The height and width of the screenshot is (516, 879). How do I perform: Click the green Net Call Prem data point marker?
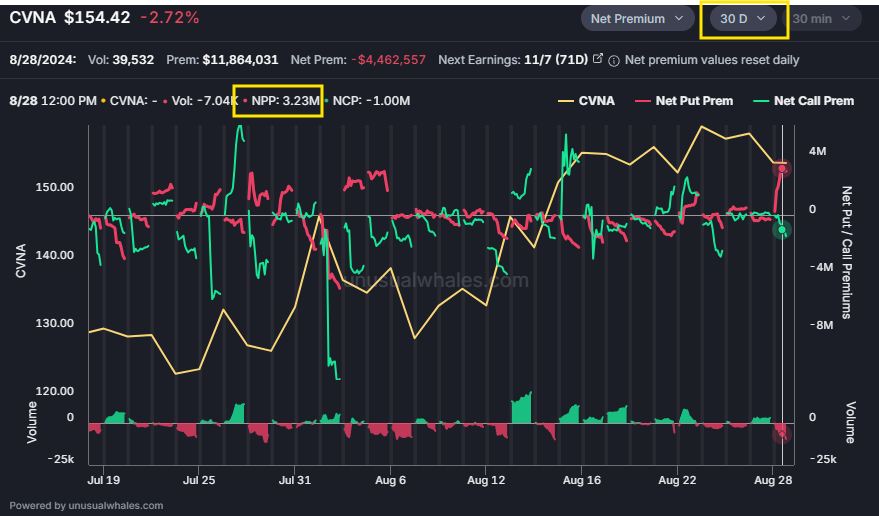pos(781,229)
